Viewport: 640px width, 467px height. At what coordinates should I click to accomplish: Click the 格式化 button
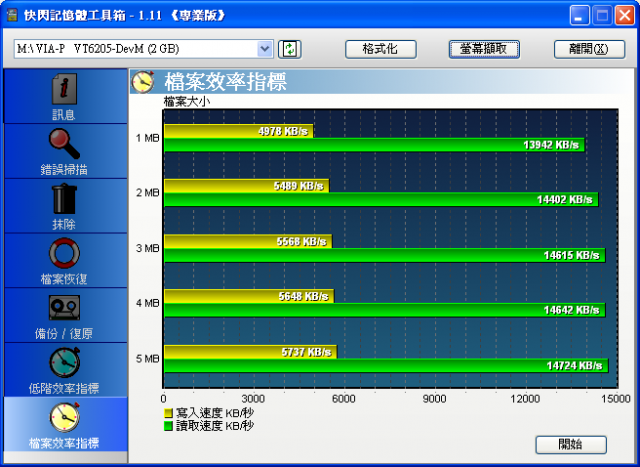coord(380,49)
